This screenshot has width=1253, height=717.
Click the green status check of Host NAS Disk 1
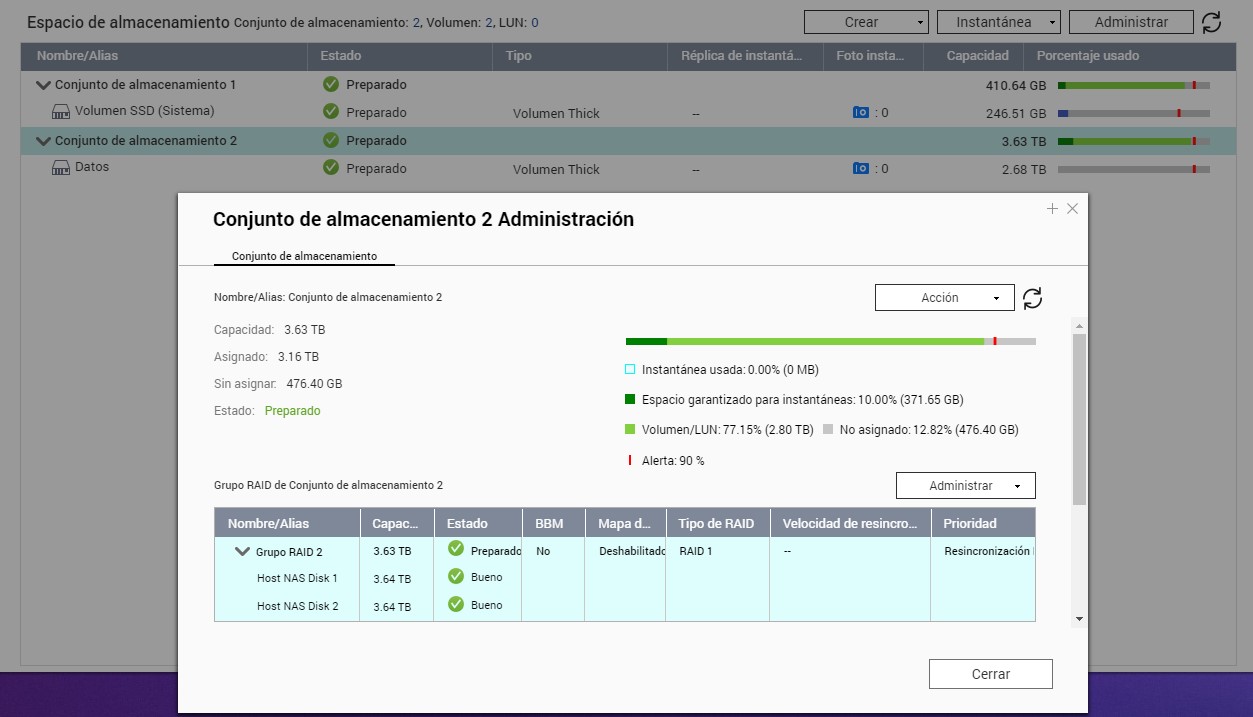[x=456, y=577]
